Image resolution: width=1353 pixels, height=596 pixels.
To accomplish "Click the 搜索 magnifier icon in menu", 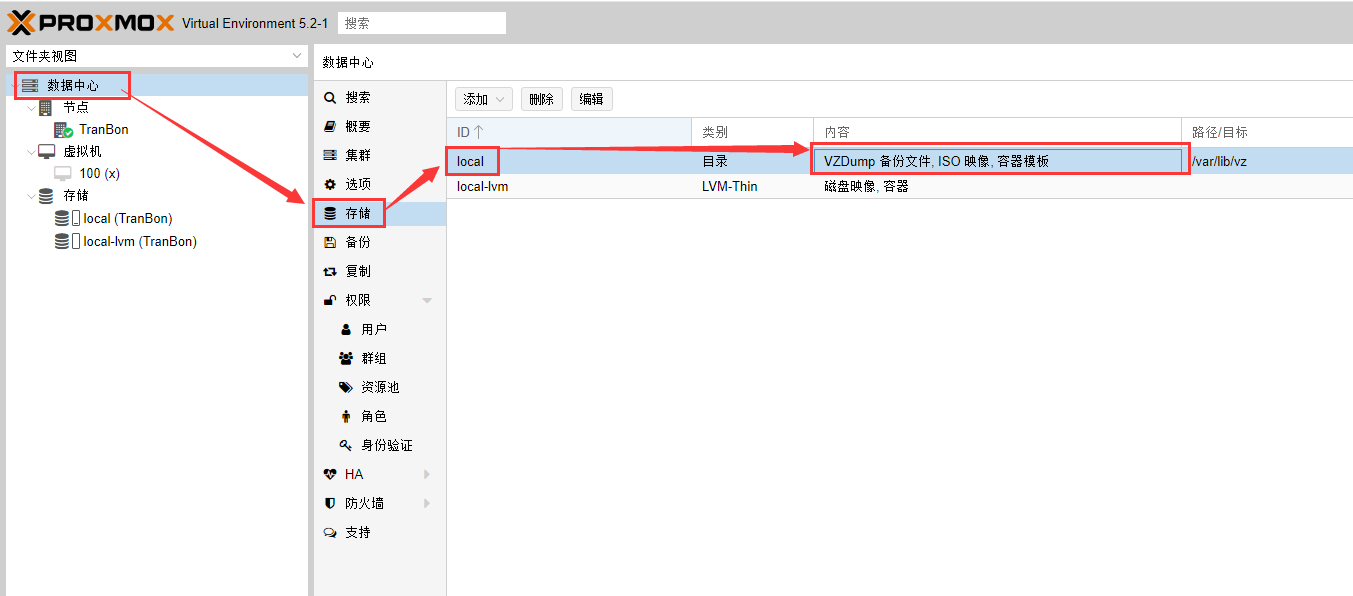I will pyautogui.click(x=330, y=98).
